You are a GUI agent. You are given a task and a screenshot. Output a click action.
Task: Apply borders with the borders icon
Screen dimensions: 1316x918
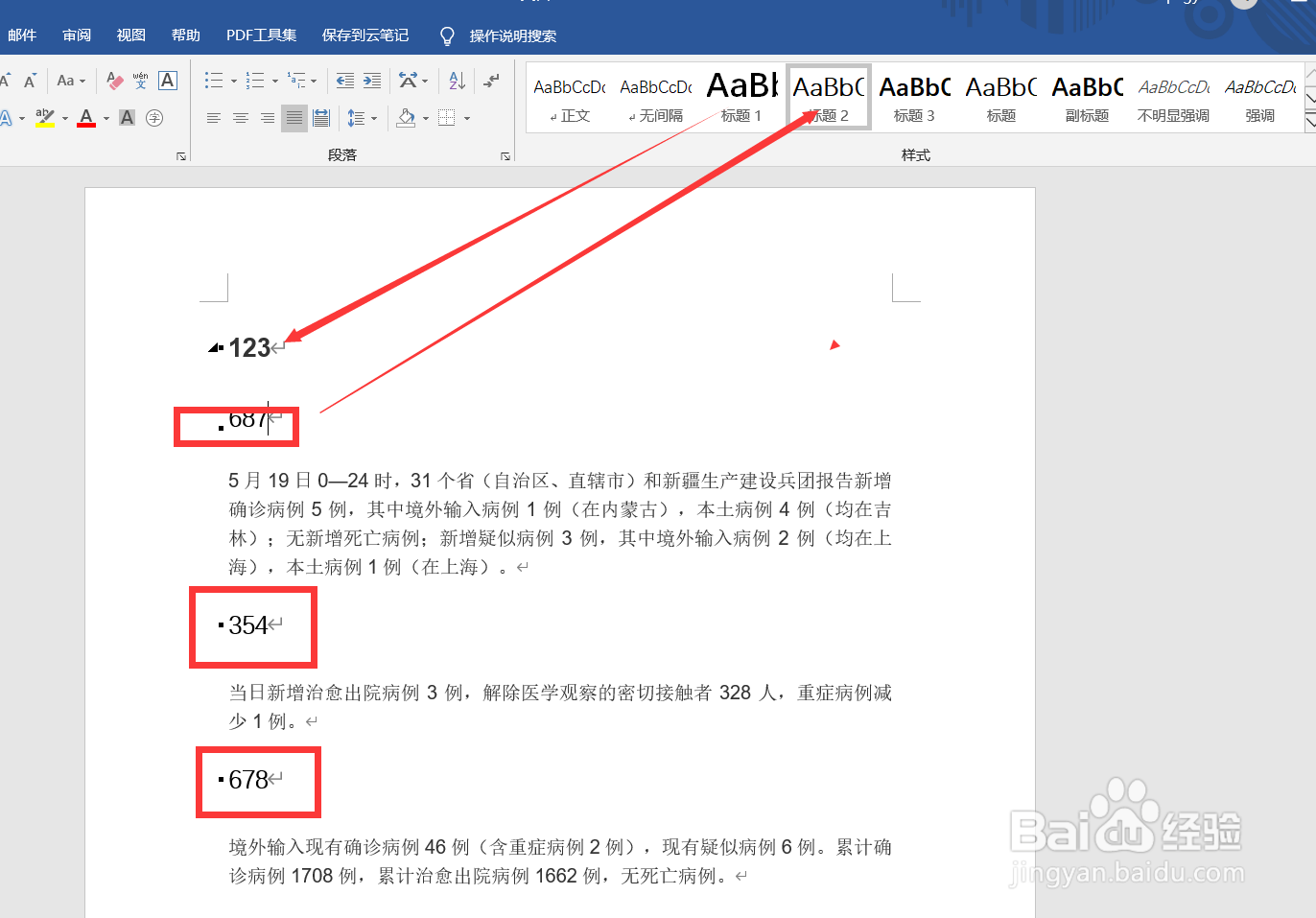coord(447,118)
